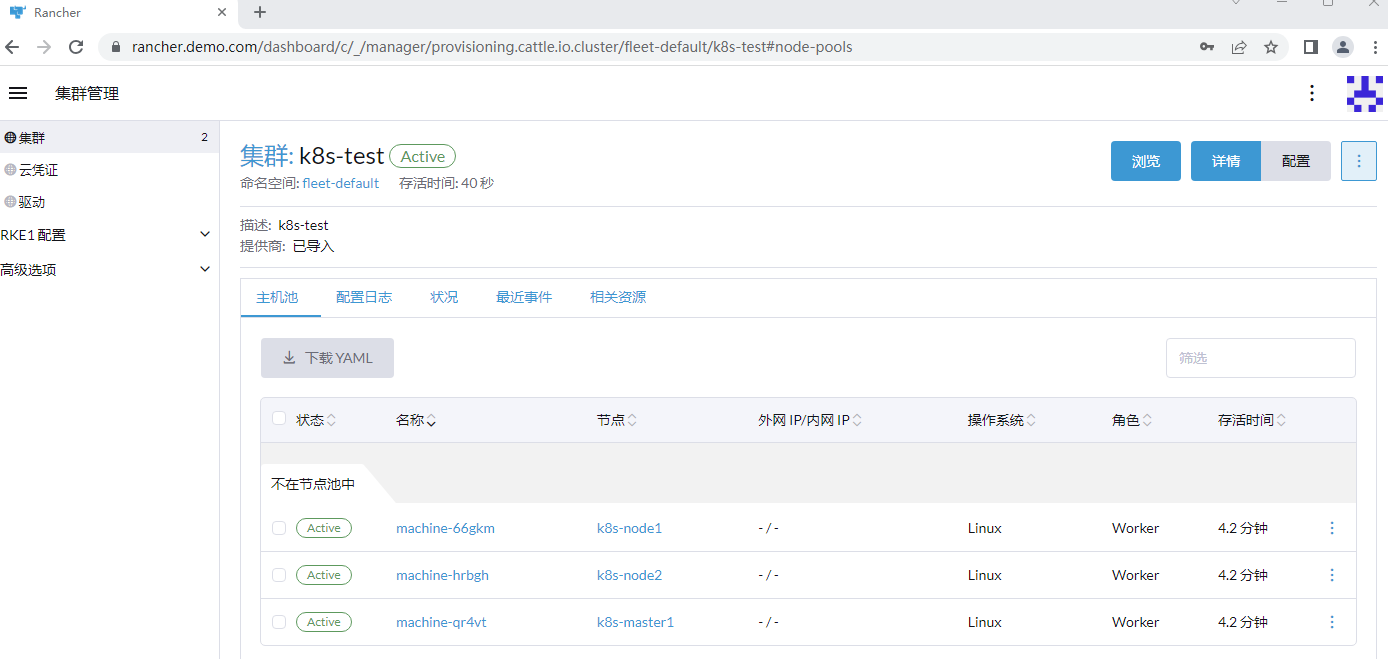Click the 配置 button

[x=1296, y=161]
